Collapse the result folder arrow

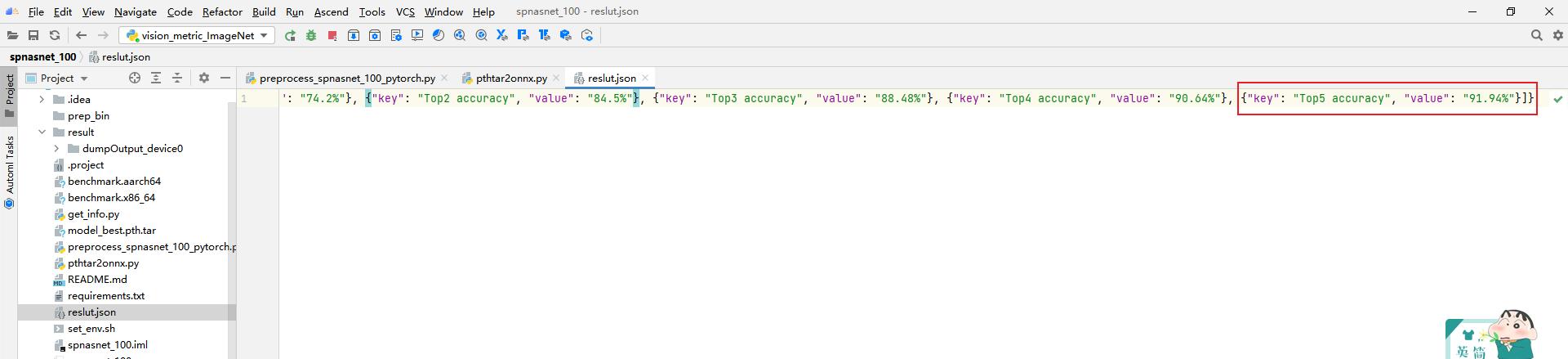[42, 132]
